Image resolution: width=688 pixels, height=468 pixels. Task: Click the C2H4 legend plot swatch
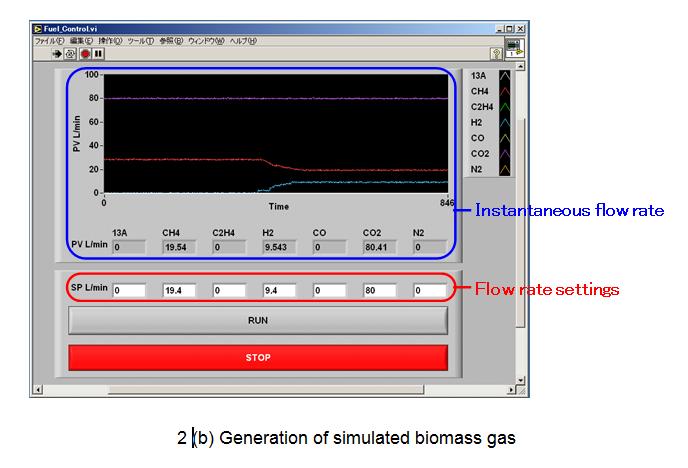pos(505,107)
